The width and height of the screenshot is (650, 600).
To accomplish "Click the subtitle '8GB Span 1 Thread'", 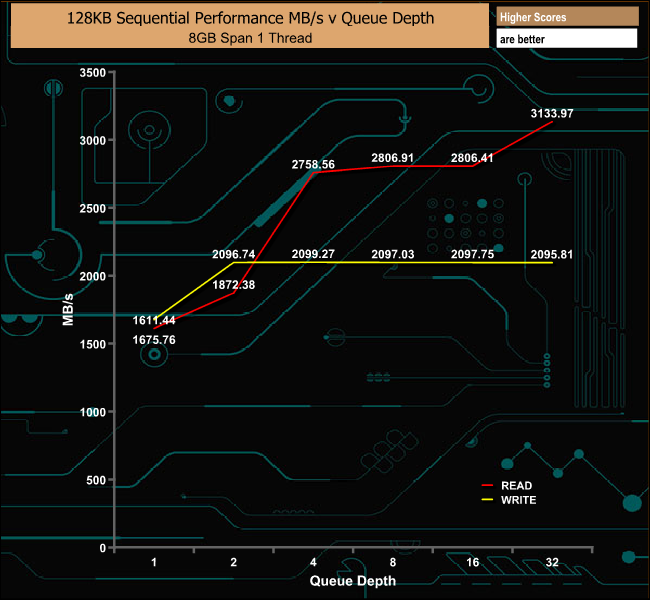I will coord(250,38).
